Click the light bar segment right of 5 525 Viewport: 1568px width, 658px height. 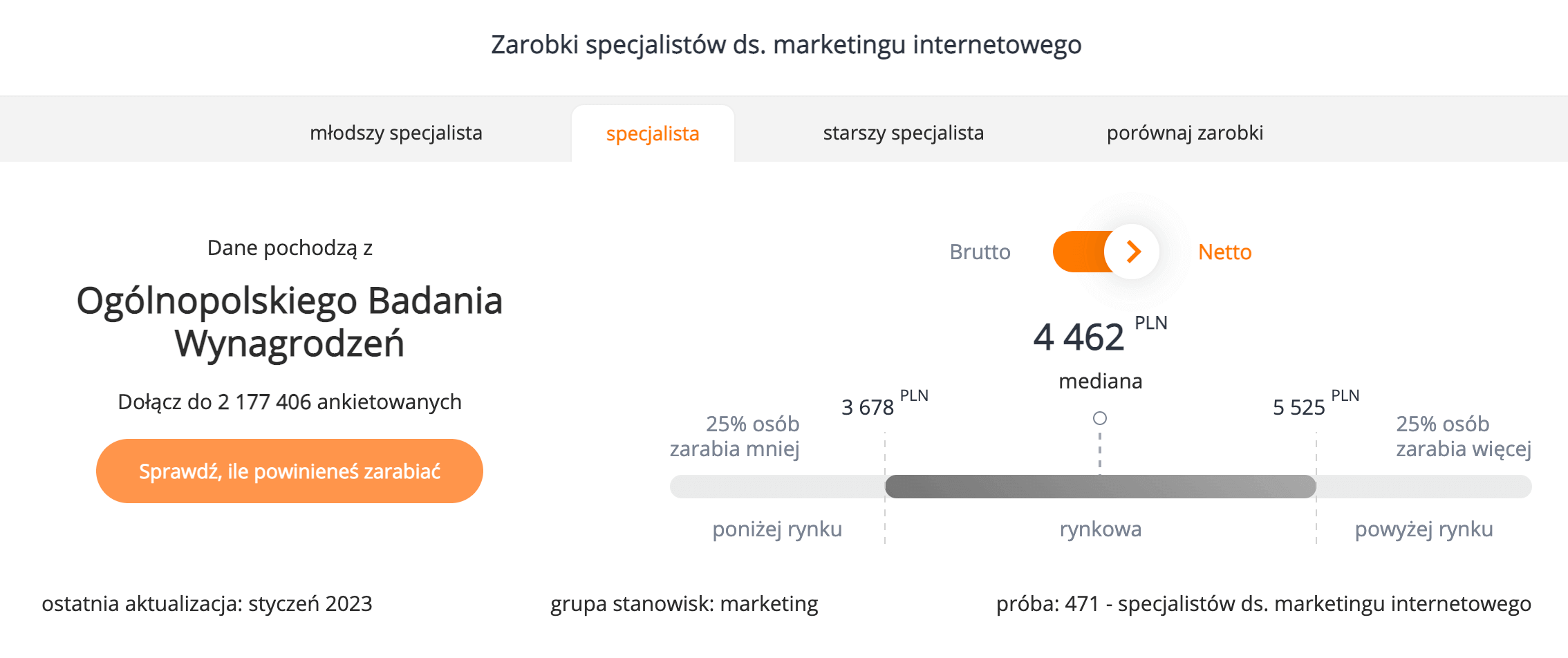pyautogui.click(x=1424, y=487)
